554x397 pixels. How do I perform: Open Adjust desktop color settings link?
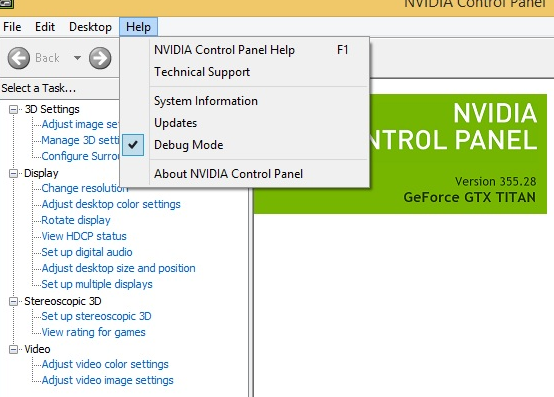tap(111, 204)
